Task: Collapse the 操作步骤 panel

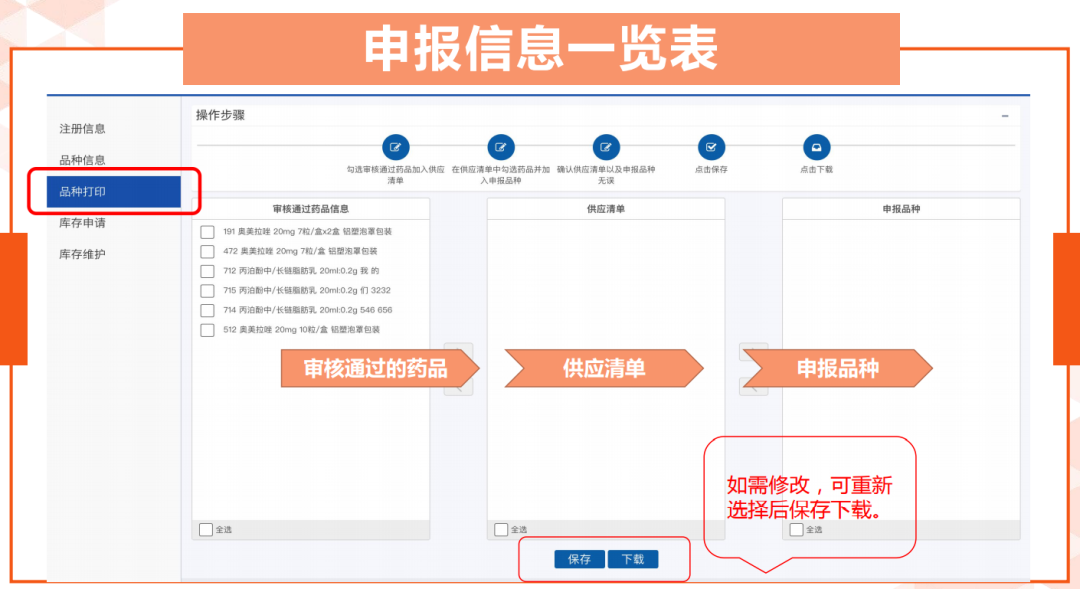Action: click(x=1005, y=114)
